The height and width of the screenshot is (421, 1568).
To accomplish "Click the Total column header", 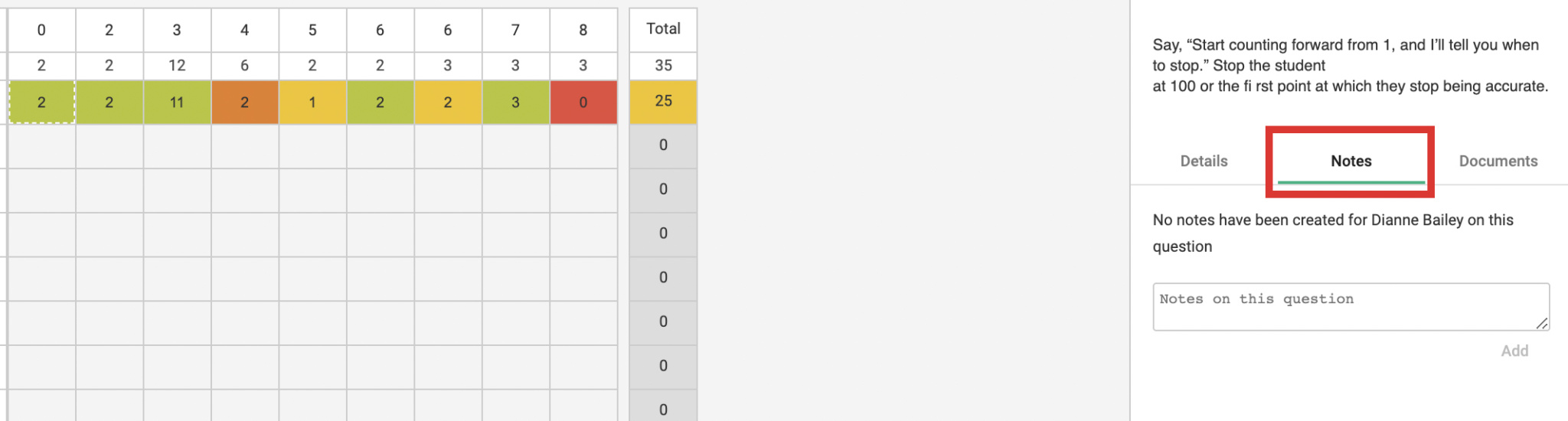I will (663, 29).
